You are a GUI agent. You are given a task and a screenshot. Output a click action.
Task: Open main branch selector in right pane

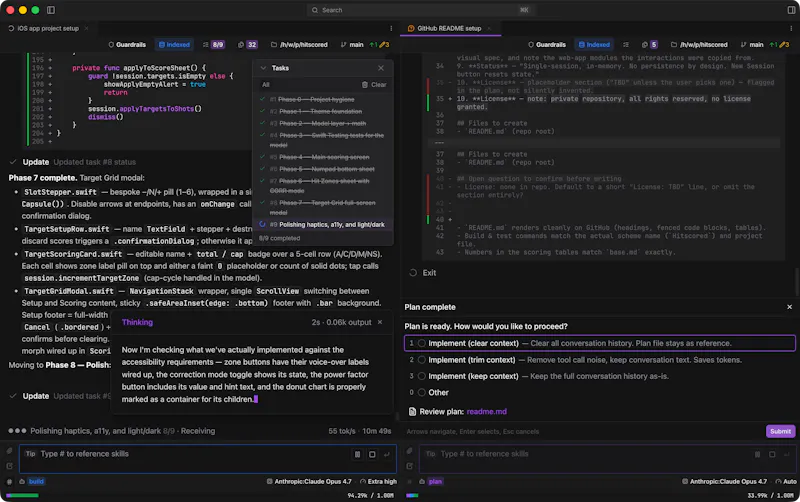pyautogui.click(x=752, y=45)
